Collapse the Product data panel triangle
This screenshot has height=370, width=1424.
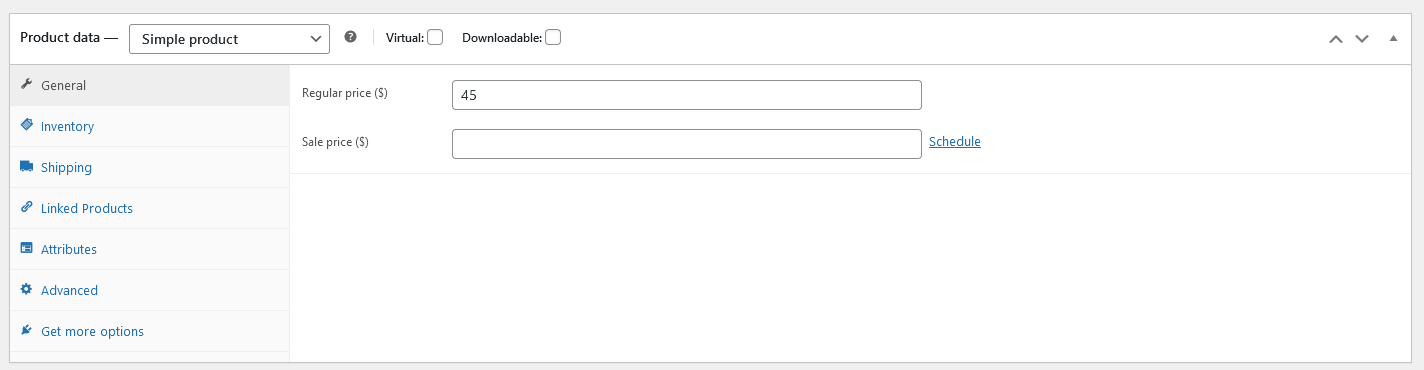click(x=1393, y=38)
